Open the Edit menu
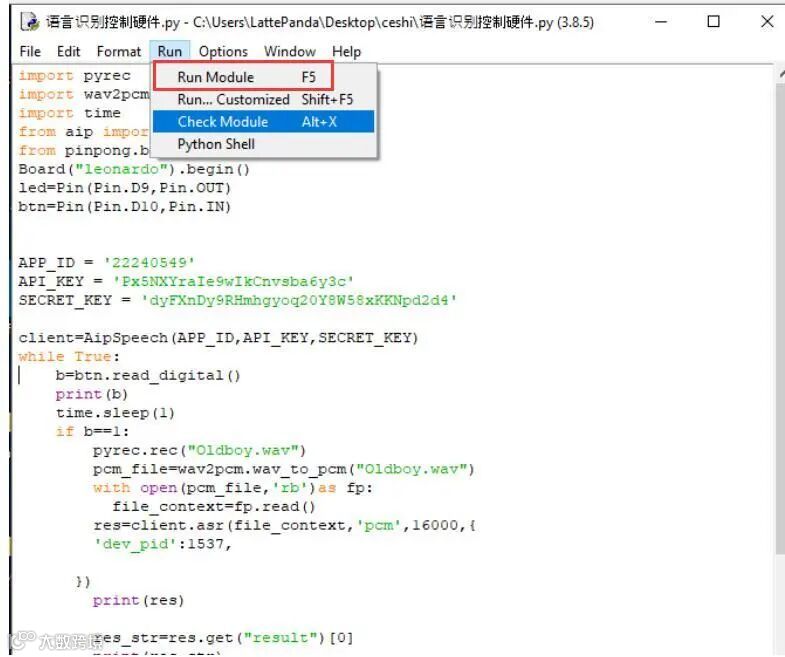Screen dimensions: 785x657 pos(68,52)
